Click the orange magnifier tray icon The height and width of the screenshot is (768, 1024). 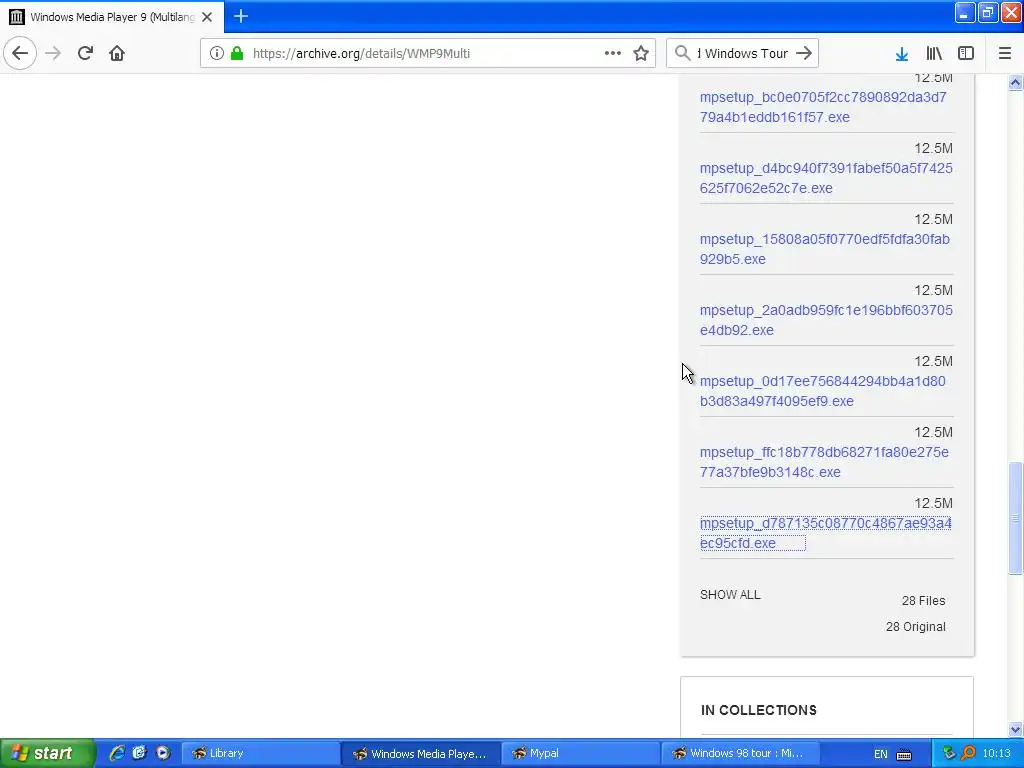tap(968, 754)
